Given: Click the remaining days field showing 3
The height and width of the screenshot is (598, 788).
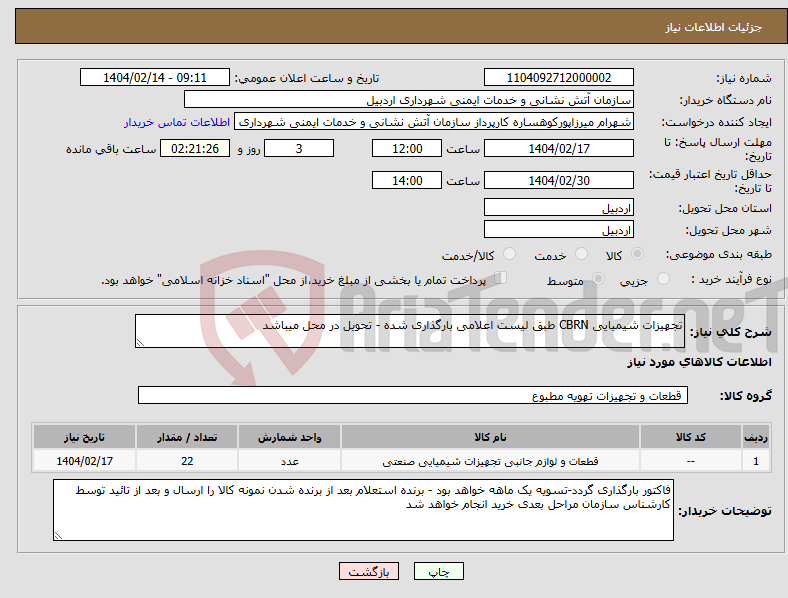Looking at the screenshot, I should [299, 148].
